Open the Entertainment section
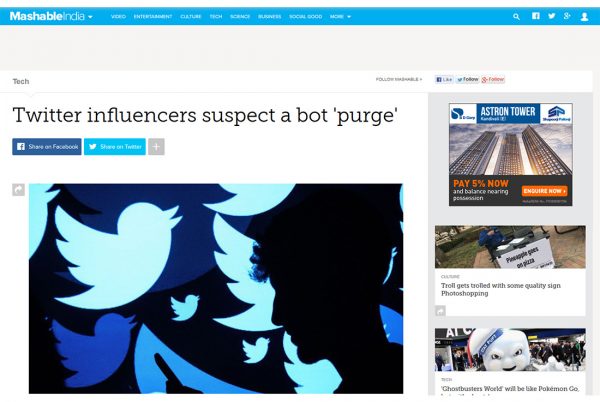Viewport: 600px width, 402px height. pyautogui.click(x=153, y=16)
